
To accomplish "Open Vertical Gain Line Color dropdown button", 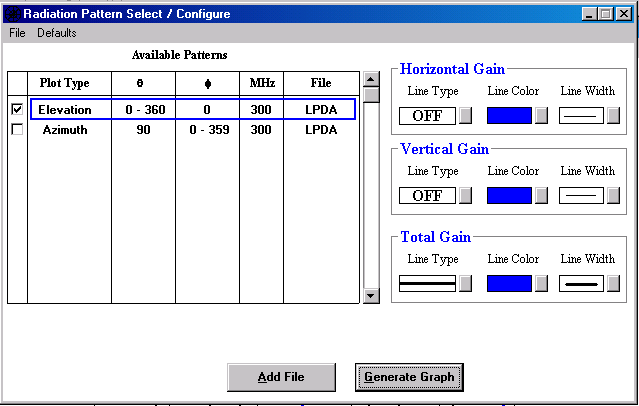I will [541, 195].
